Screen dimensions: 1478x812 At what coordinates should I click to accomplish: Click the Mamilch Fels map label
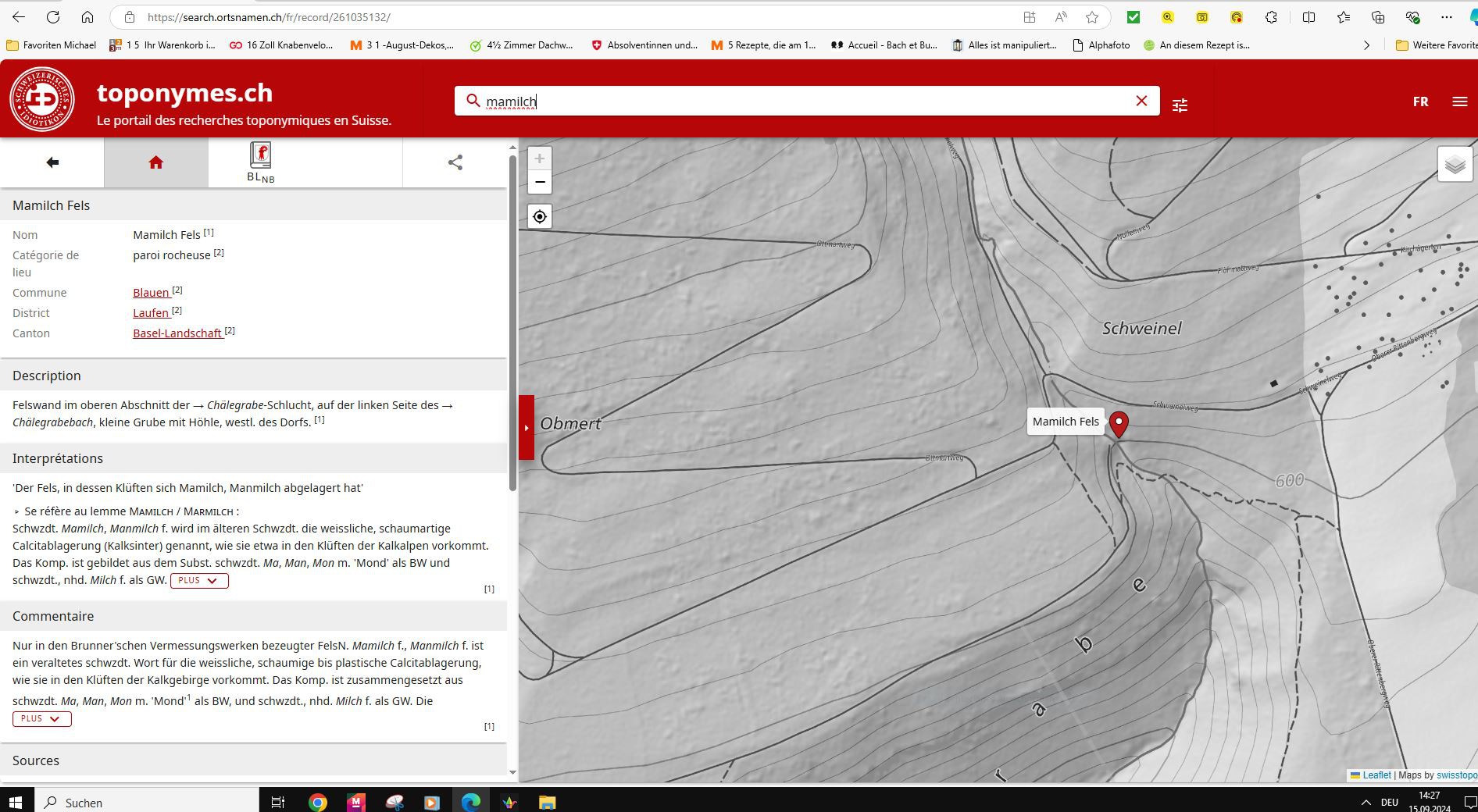point(1066,422)
